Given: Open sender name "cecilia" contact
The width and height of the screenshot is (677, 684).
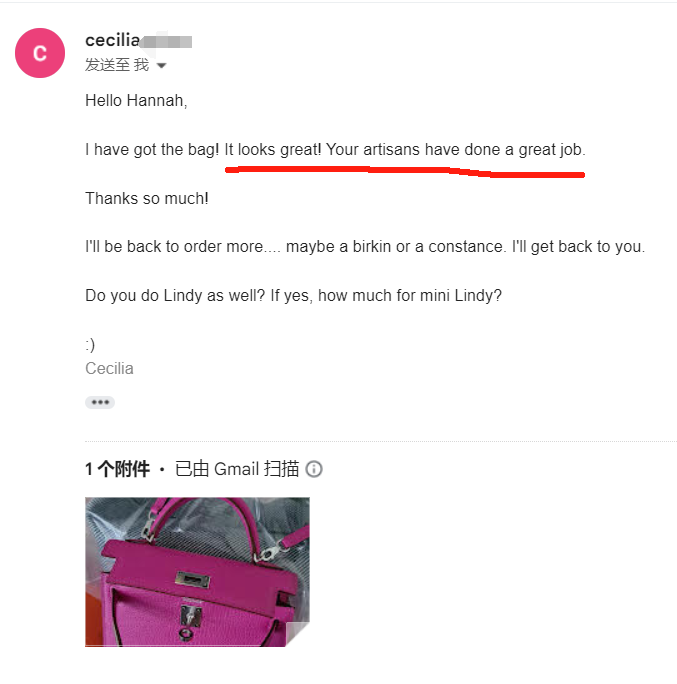Looking at the screenshot, I should coord(112,40).
